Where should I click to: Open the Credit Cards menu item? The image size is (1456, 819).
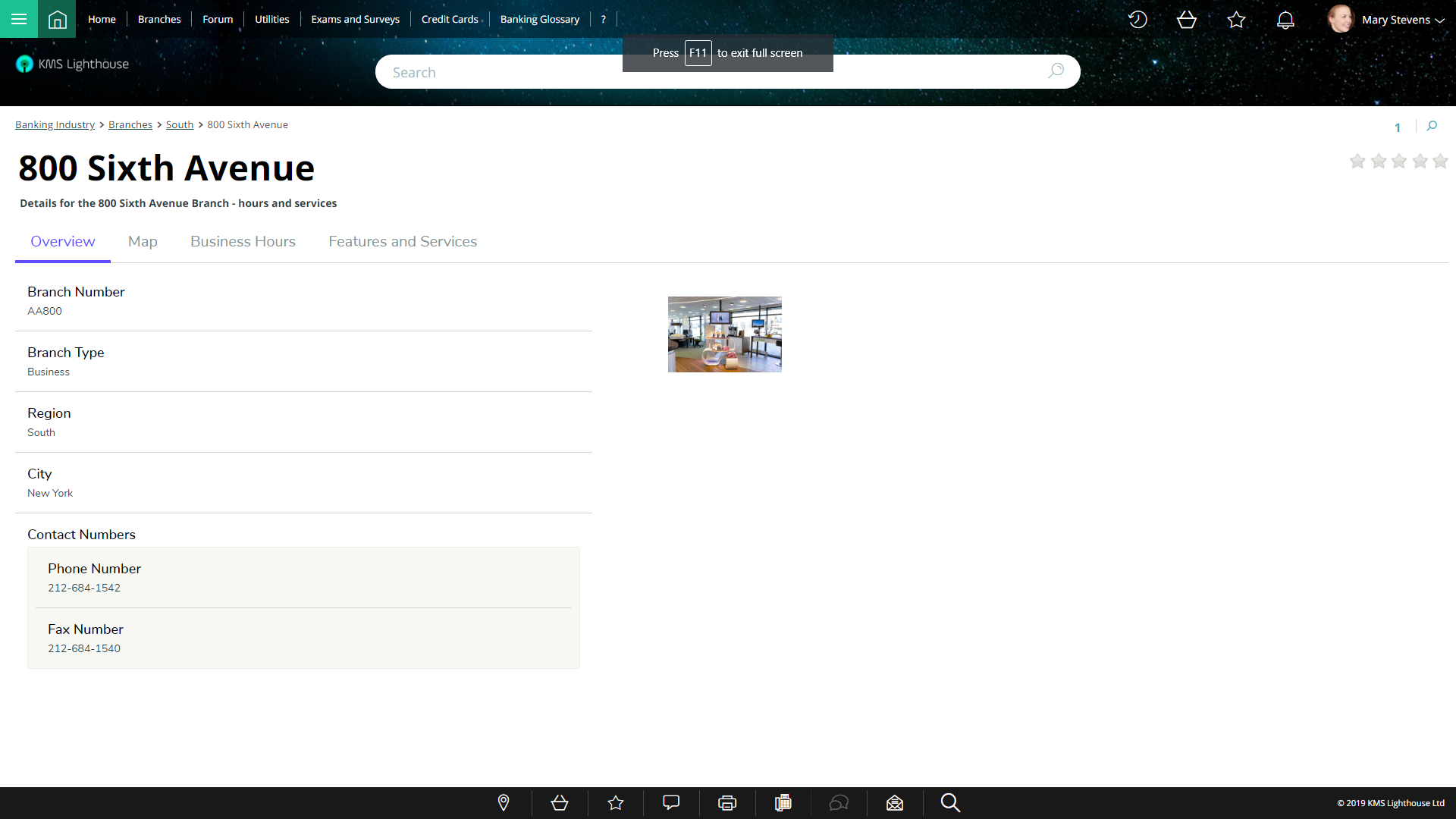point(450,19)
